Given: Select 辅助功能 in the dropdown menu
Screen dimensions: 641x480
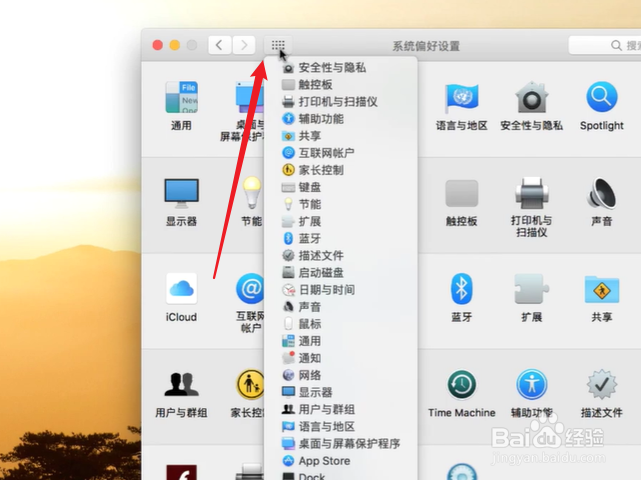Looking at the screenshot, I should pos(341,119).
